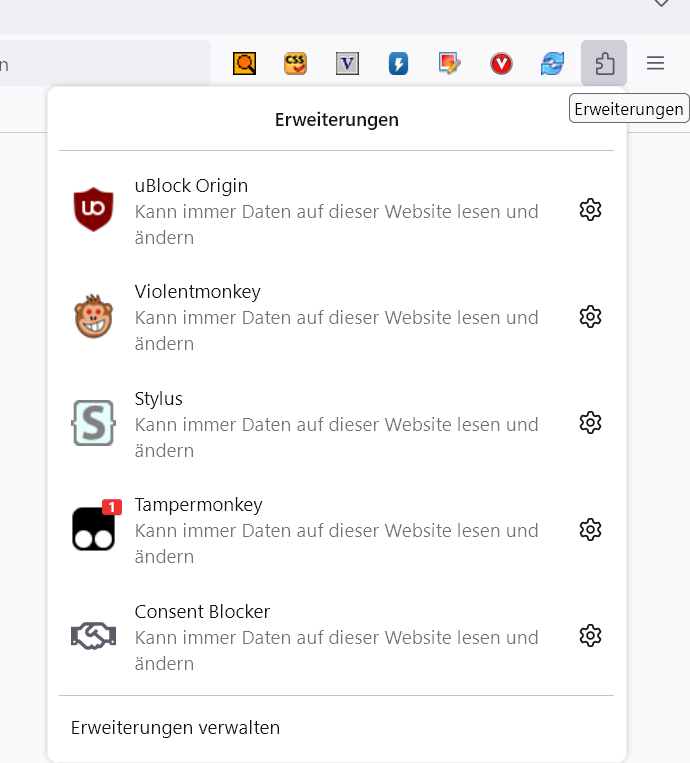The image size is (690, 763).
Task: Open Stylus settings gear menu
Action: (x=590, y=423)
